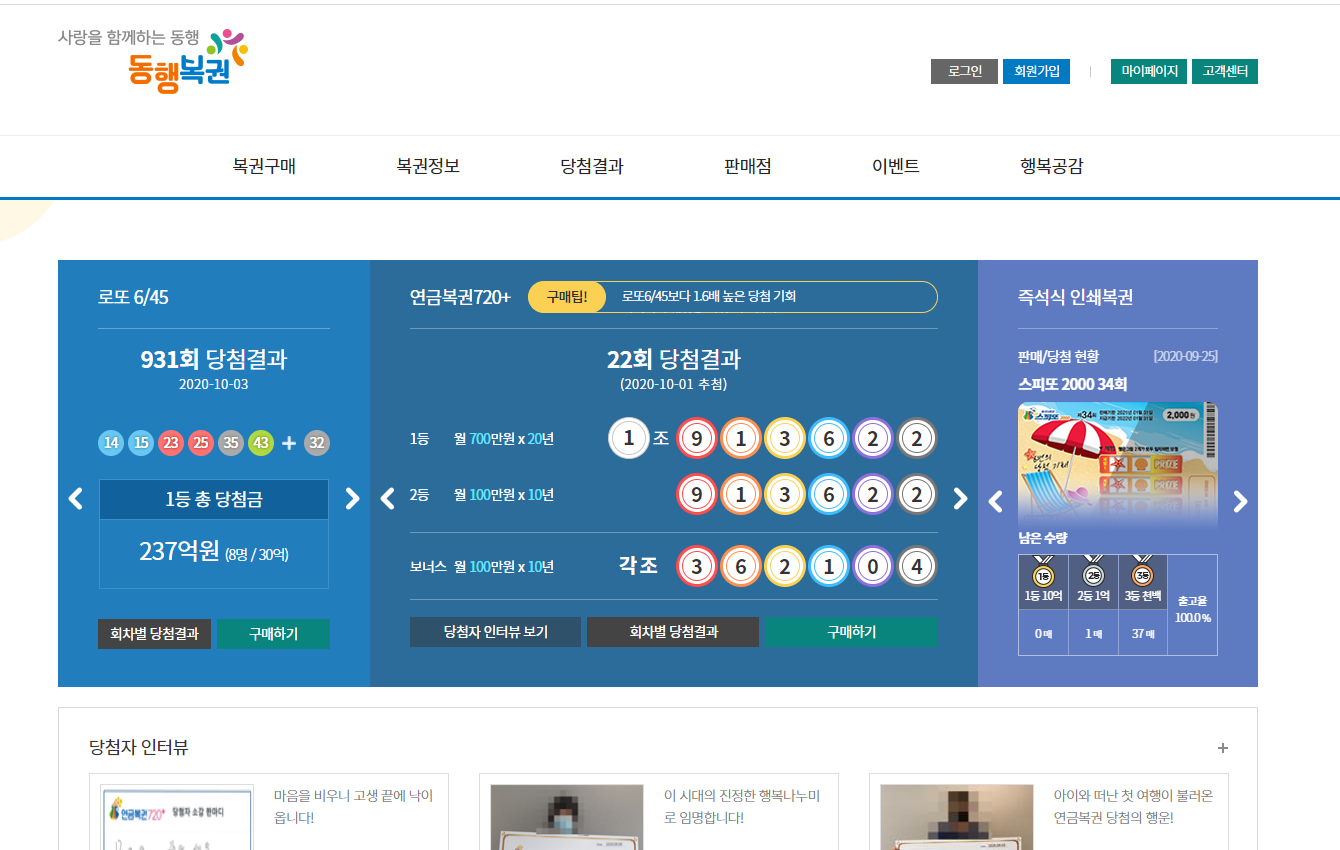
Task: Click the 1등 10억 medal icon
Action: [x=1043, y=574]
